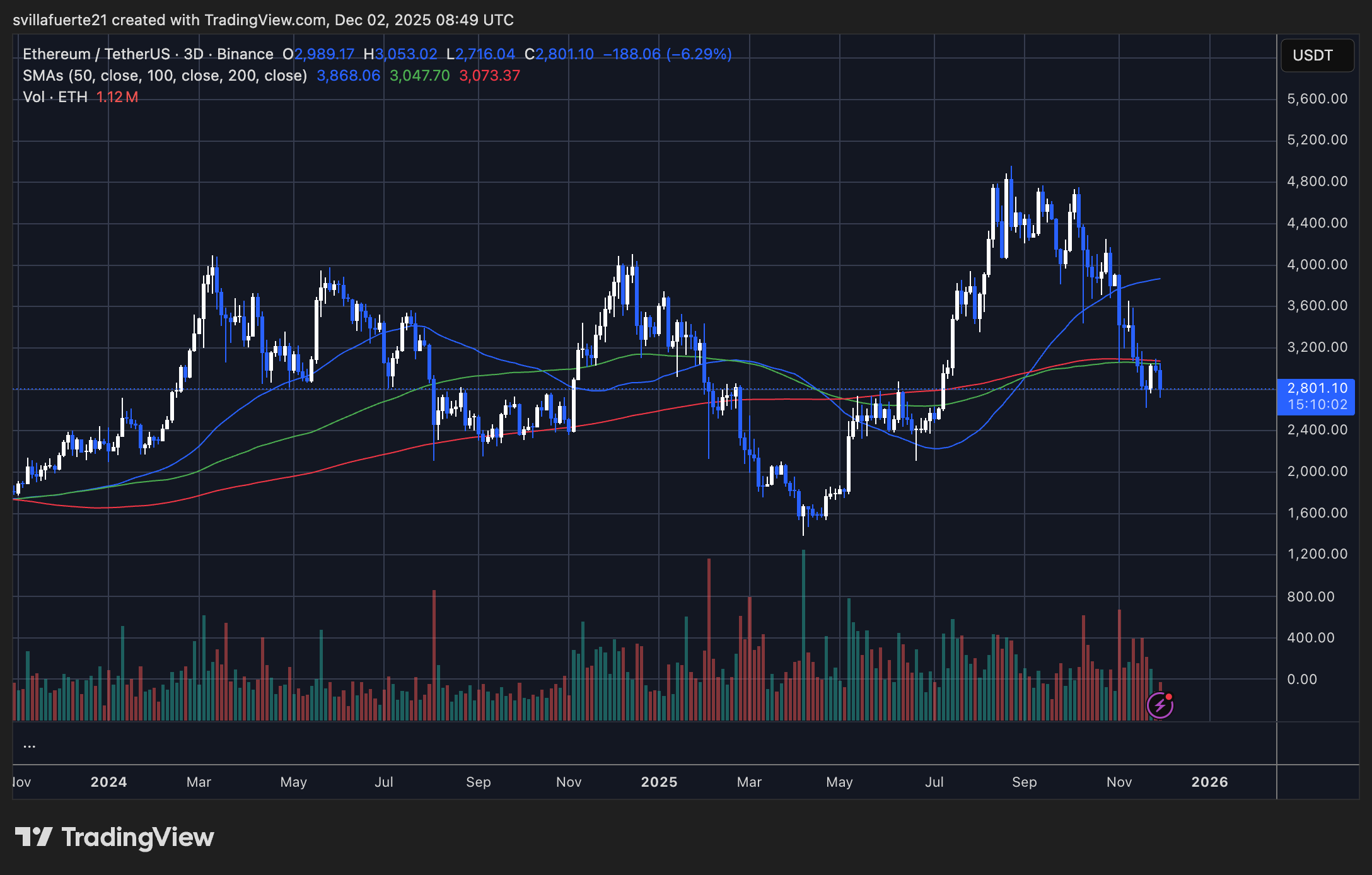
Task: Click the volume reading 1.12M
Action: coord(117,96)
